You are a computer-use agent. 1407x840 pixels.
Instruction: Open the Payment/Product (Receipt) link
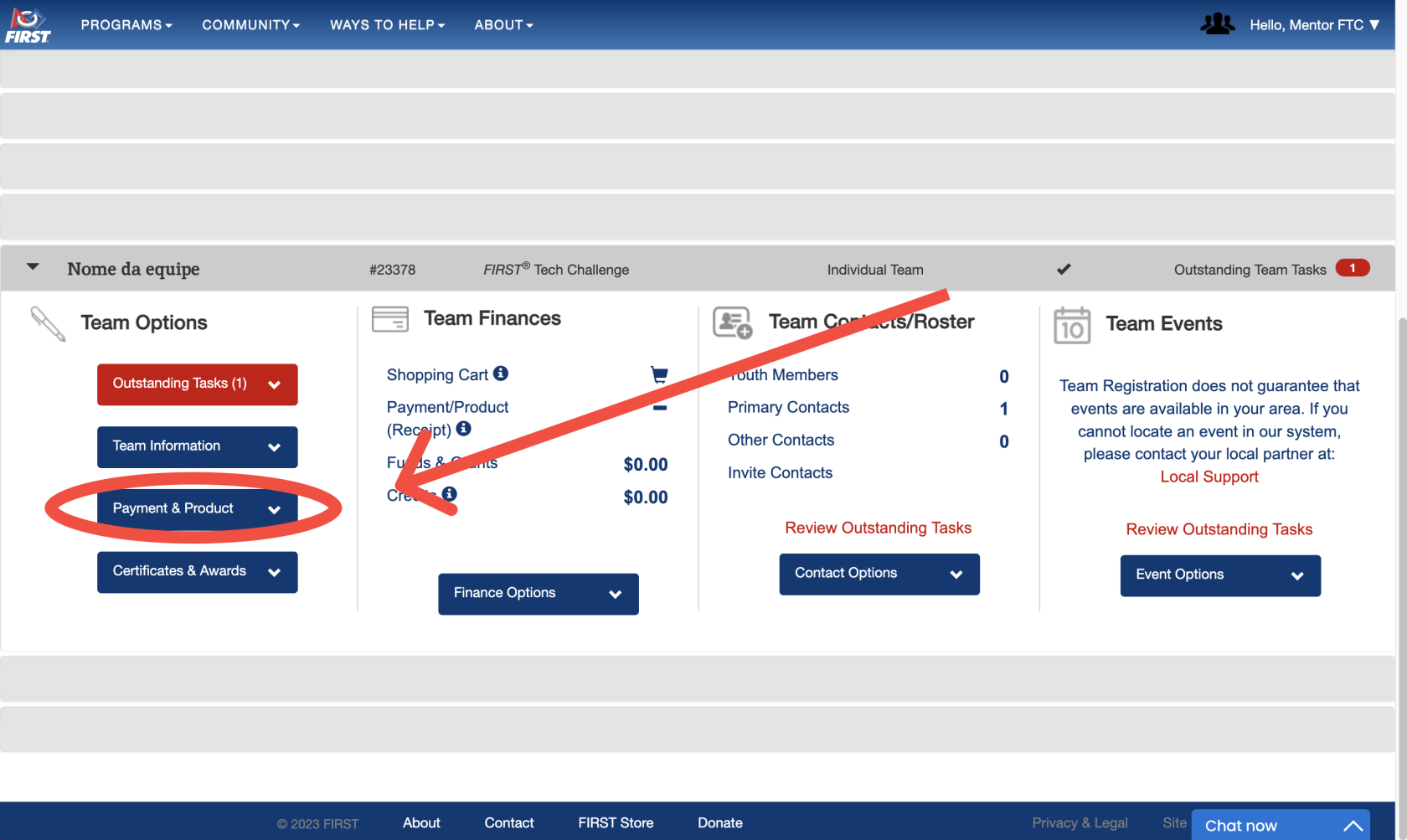coord(447,418)
